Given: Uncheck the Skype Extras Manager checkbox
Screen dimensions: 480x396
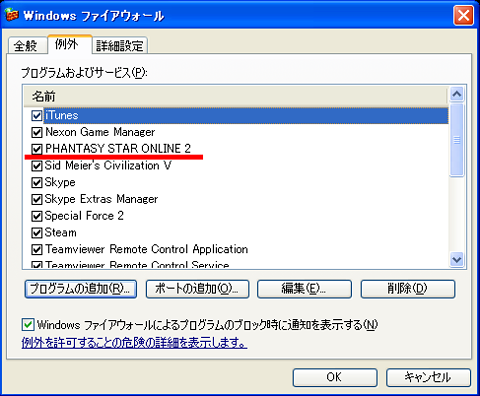Looking at the screenshot, I should coord(36,199).
